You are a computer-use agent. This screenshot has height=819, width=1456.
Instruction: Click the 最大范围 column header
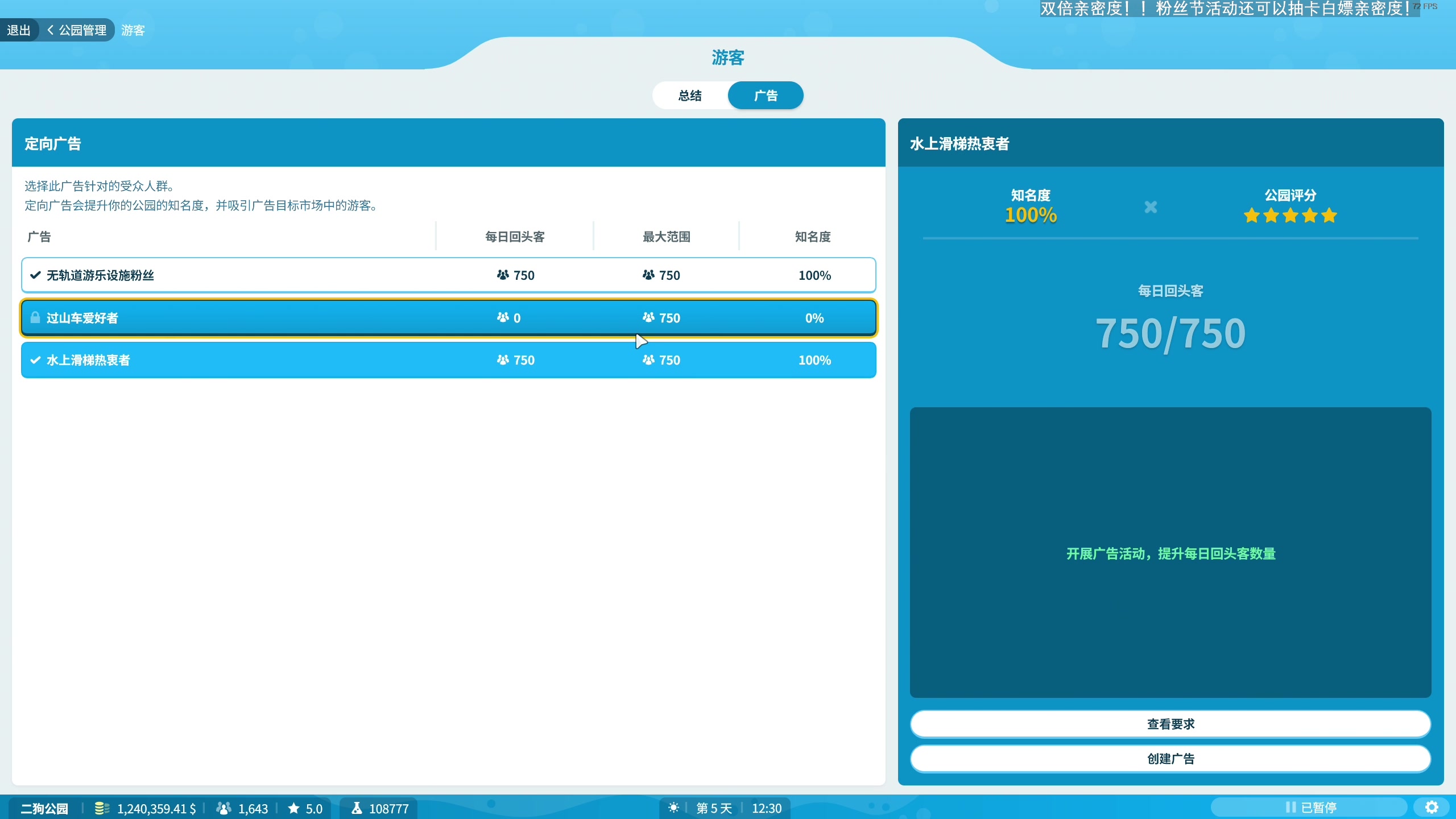667,237
